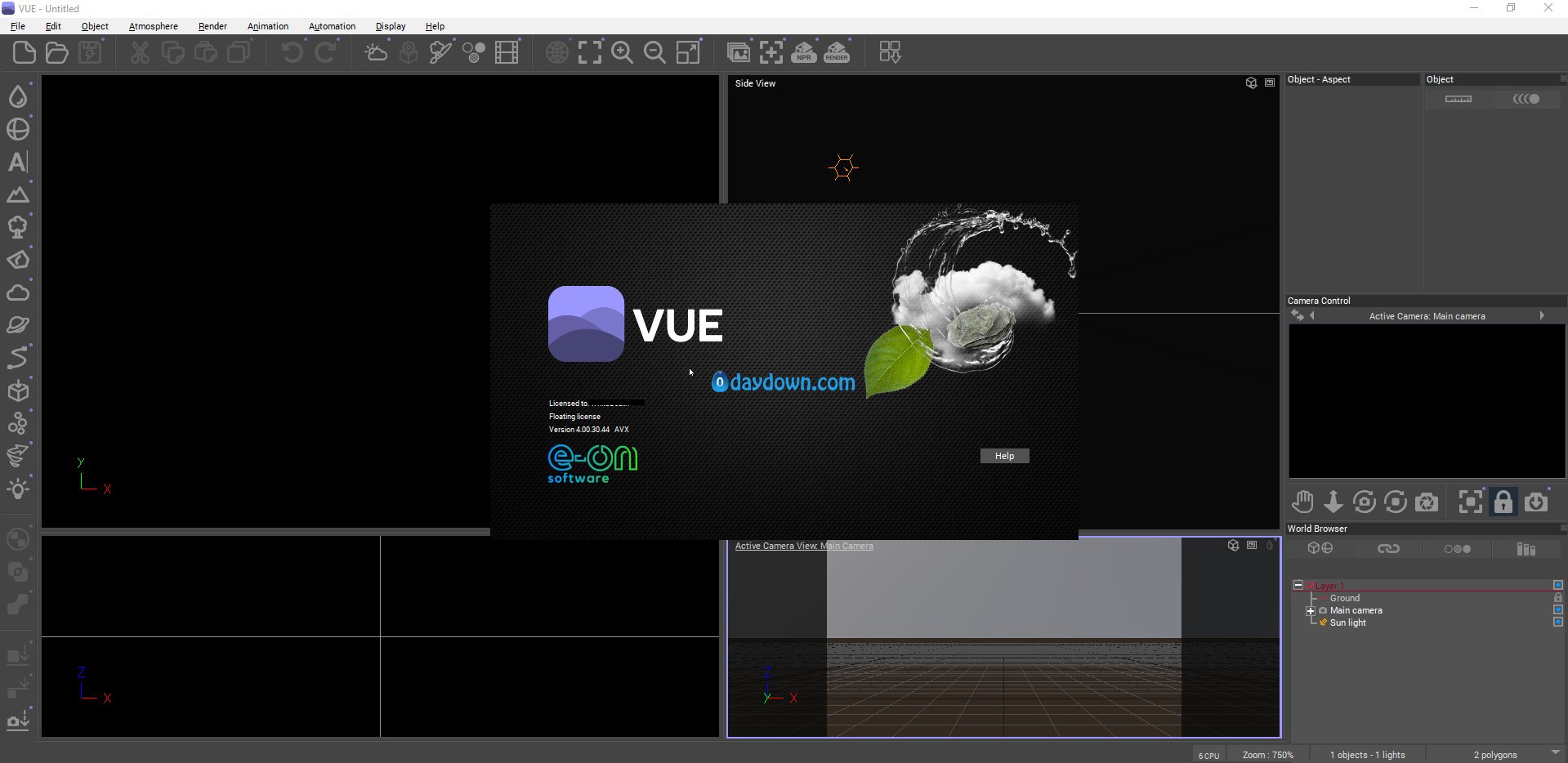Toggle Side View display mode cube icon
Image resolution: width=1568 pixels, height=763 pixels.
1251,83
